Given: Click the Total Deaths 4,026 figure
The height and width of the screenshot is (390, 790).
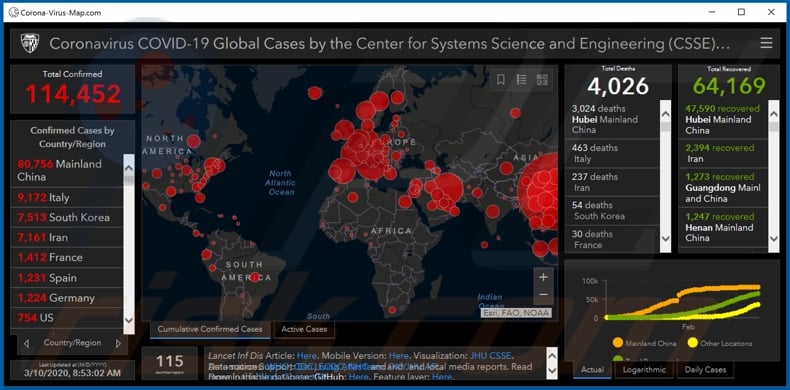Looking at the screenshot, I should pos(618,86).
